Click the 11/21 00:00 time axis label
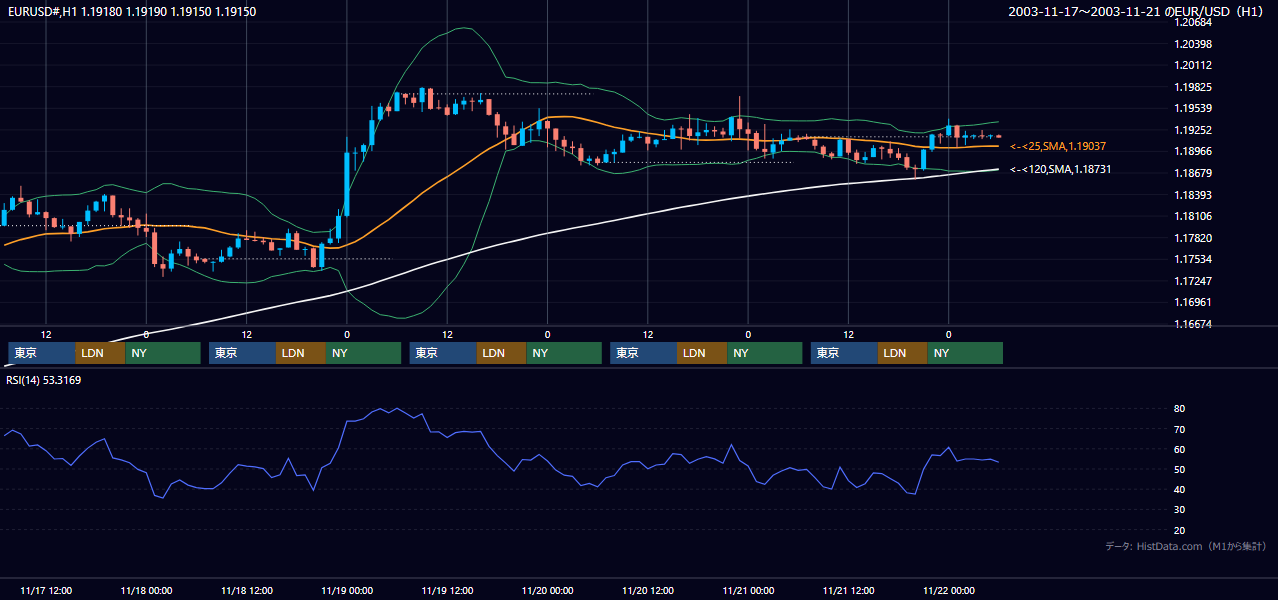The height and width of the screenshot is (600, 1278). (748, 591)
